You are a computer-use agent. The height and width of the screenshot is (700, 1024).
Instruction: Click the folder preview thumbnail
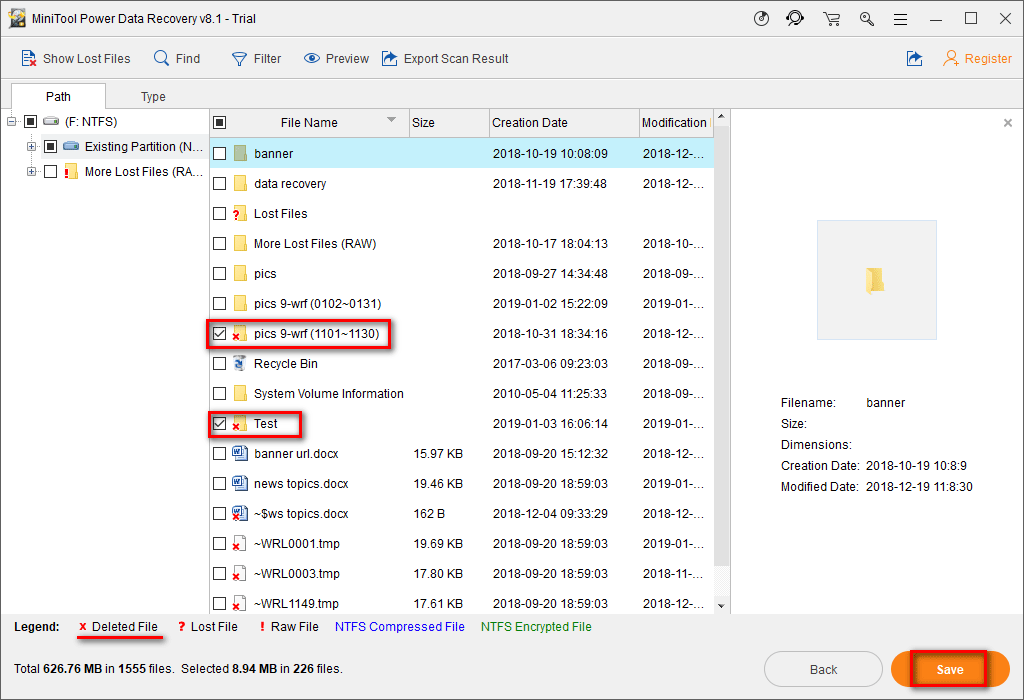point(876,280)
